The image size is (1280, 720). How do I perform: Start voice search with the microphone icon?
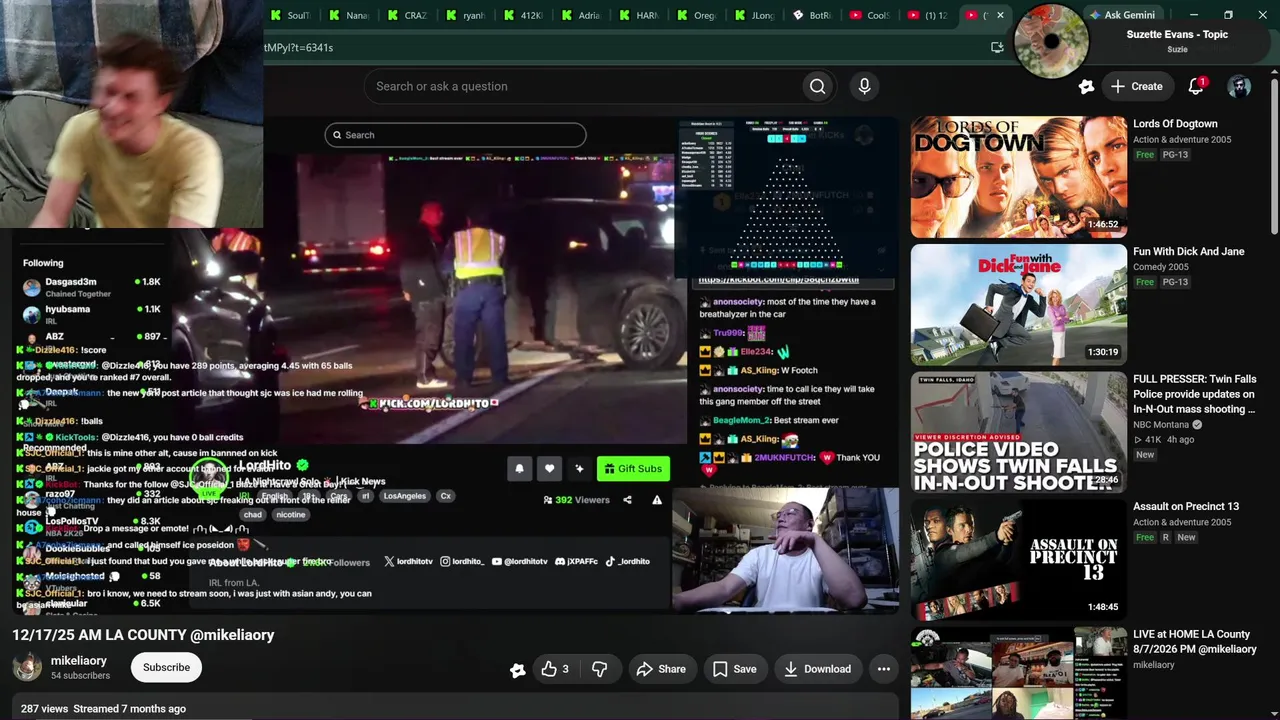point(865,86)
